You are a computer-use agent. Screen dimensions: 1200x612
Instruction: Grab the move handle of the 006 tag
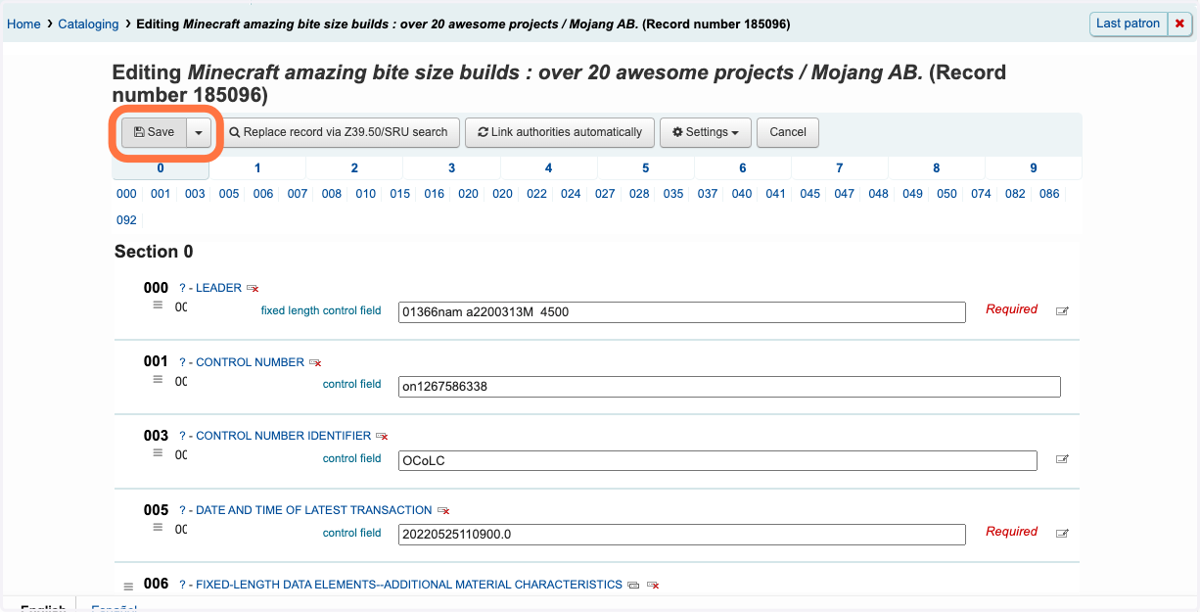[x=128, y=586]
